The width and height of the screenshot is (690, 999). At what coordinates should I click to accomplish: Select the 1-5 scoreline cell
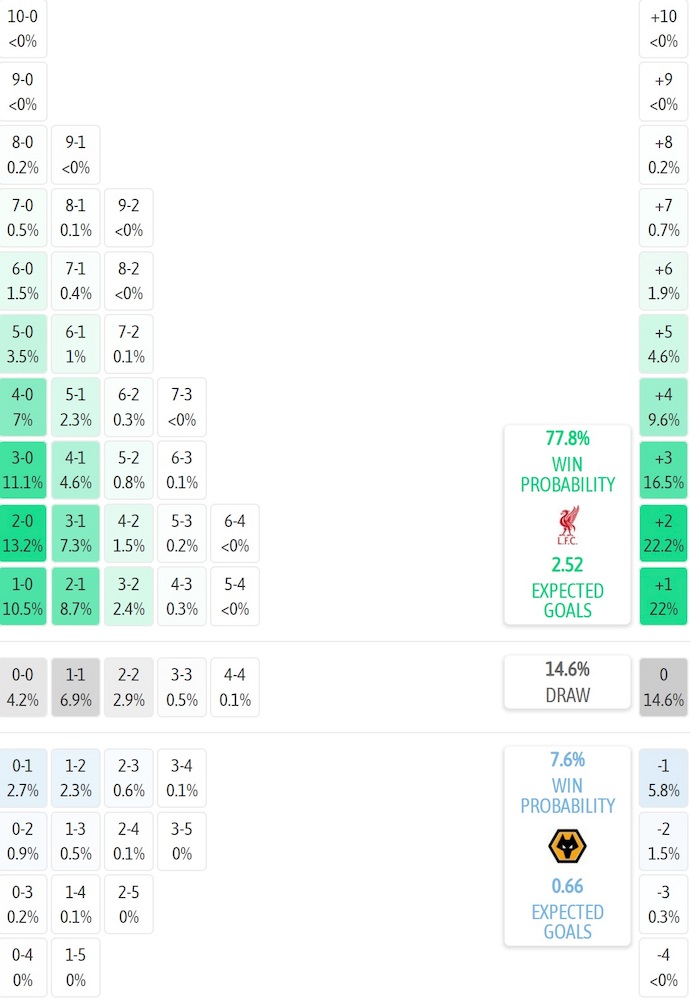[76, 967]
